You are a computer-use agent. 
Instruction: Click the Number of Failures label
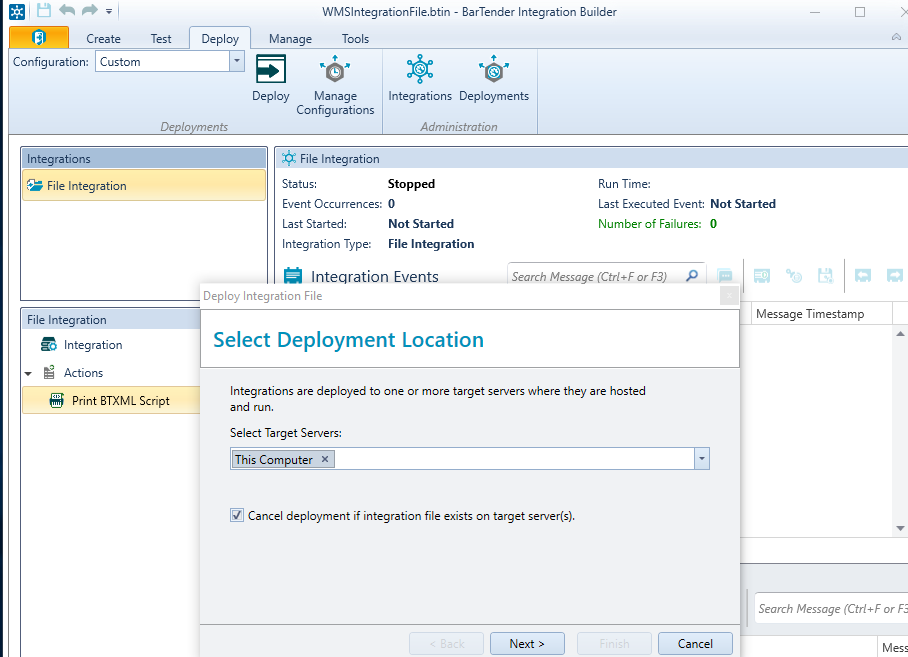click(x=649, y=224)
